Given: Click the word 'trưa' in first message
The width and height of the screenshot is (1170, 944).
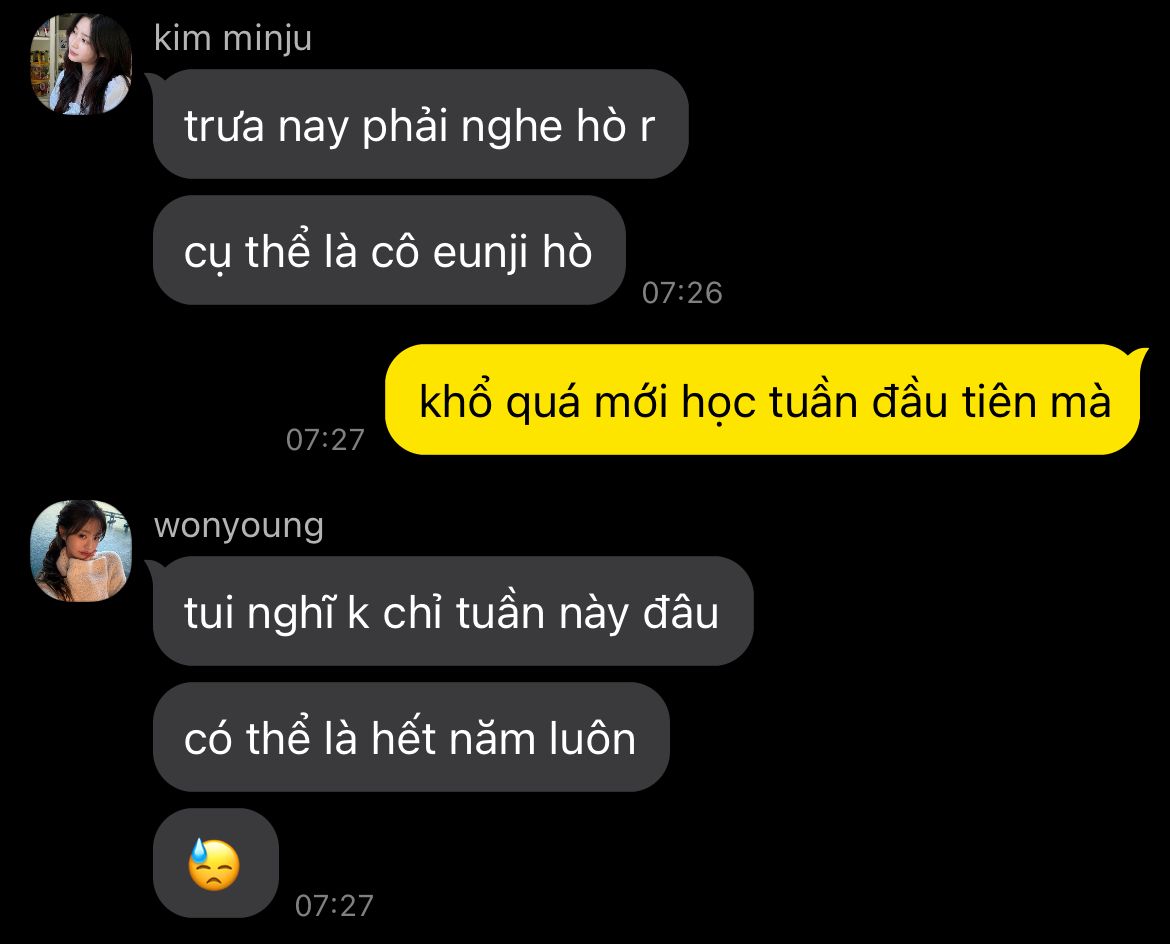Looking at the screenshot, I should (224, 127).
